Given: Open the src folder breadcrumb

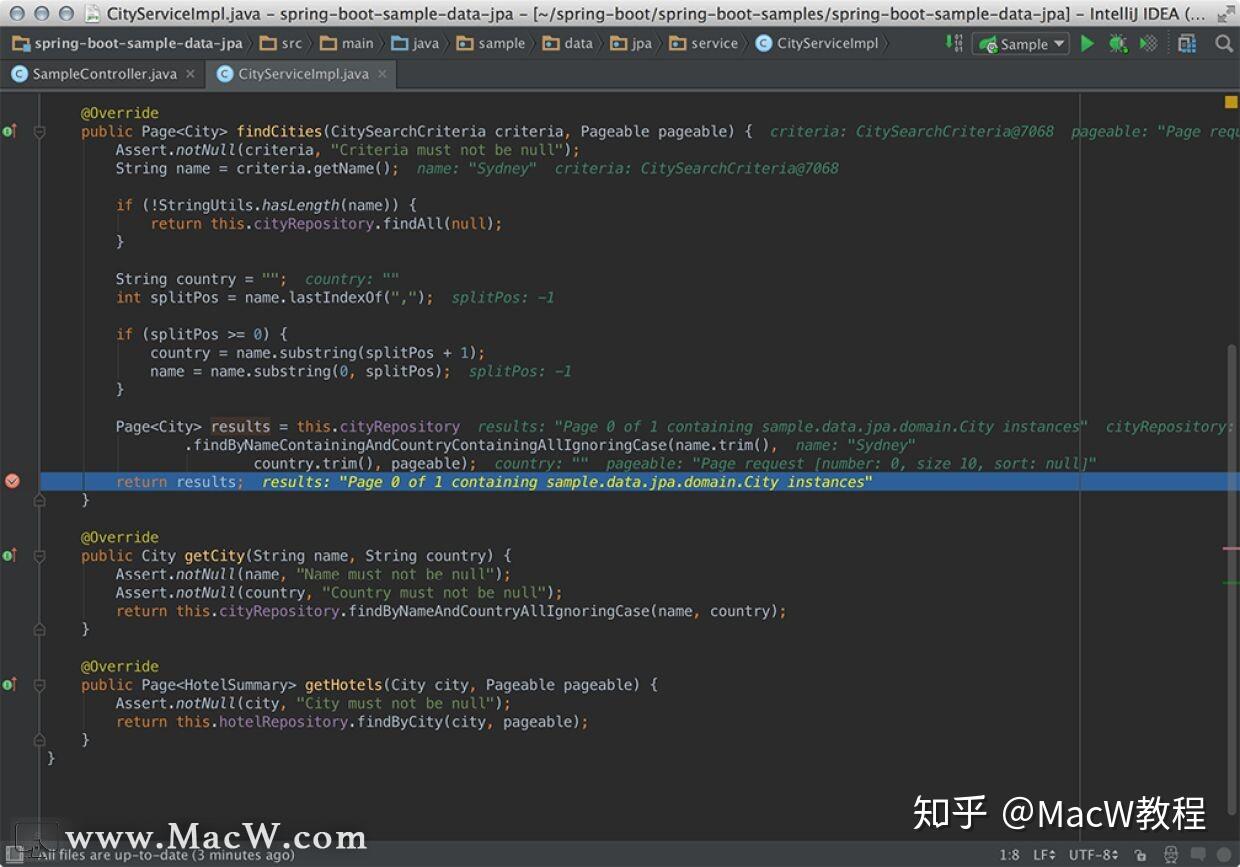Looking at the screenshot, I should (281, 43).
